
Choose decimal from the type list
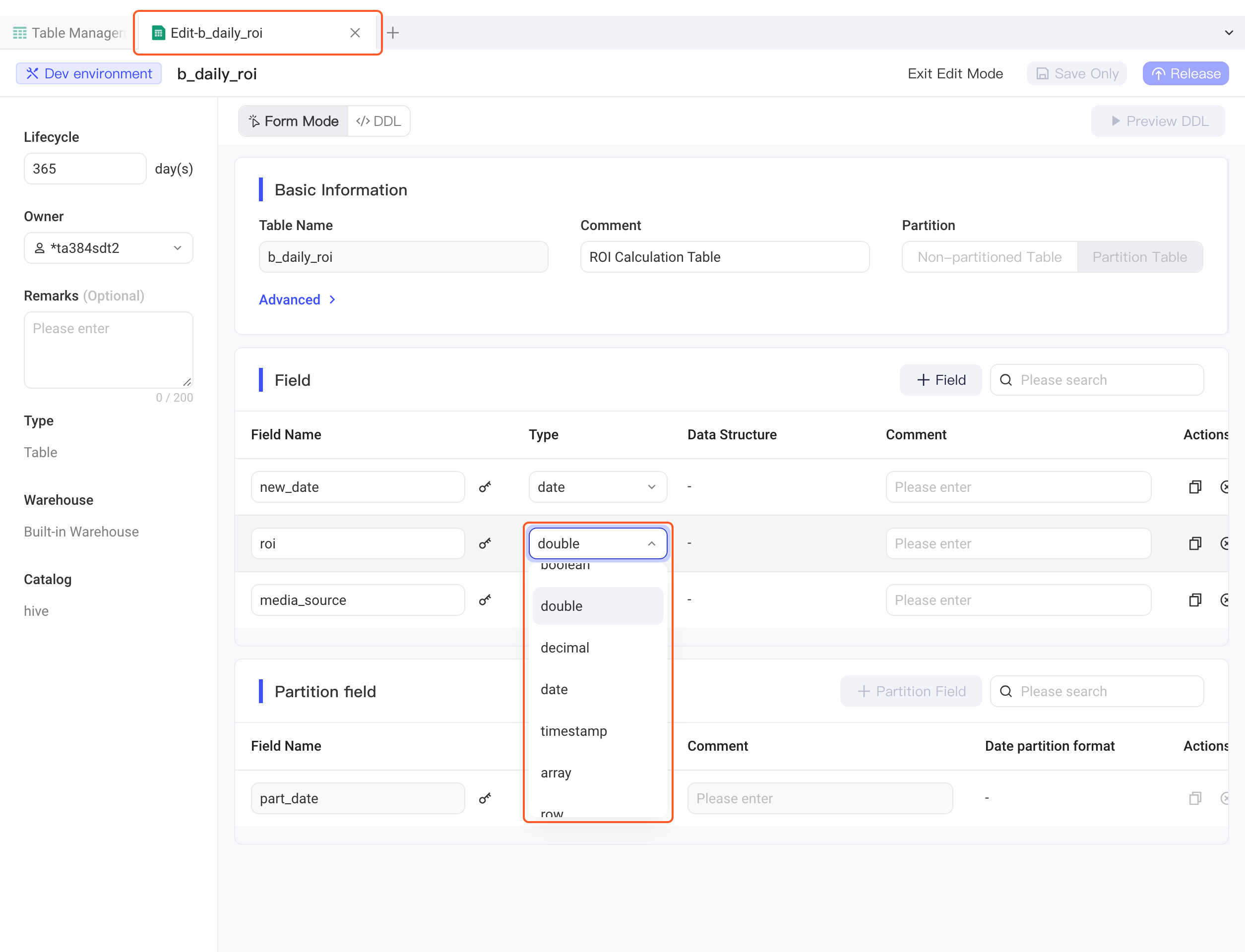(598, 648)
